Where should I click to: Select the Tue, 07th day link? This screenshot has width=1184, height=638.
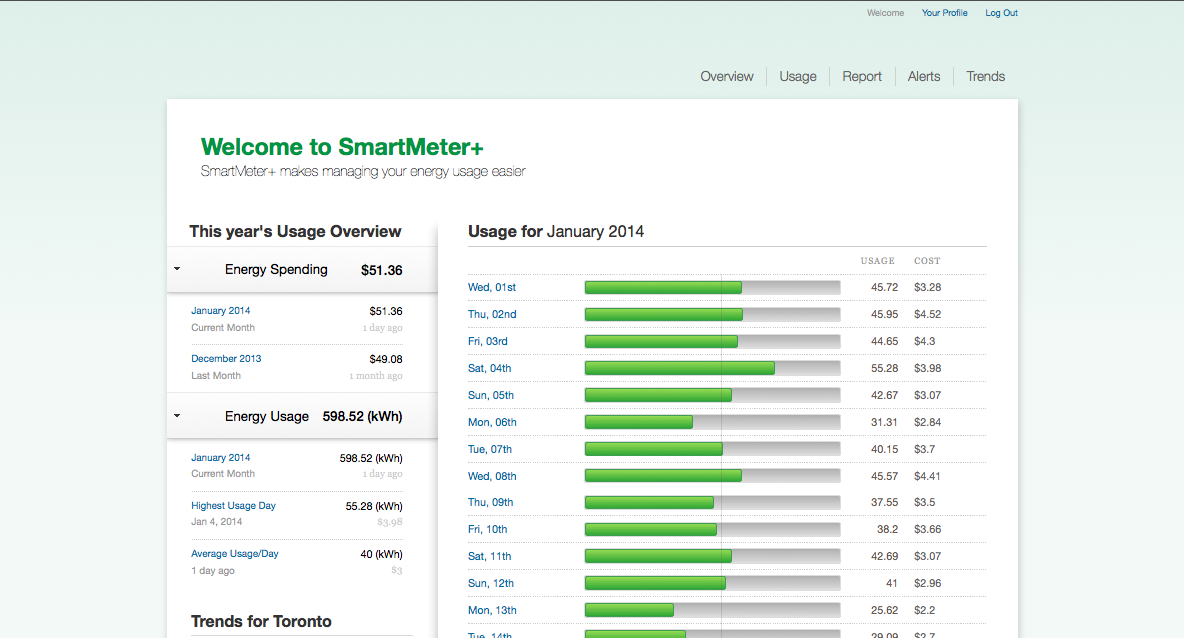[489, 449]
